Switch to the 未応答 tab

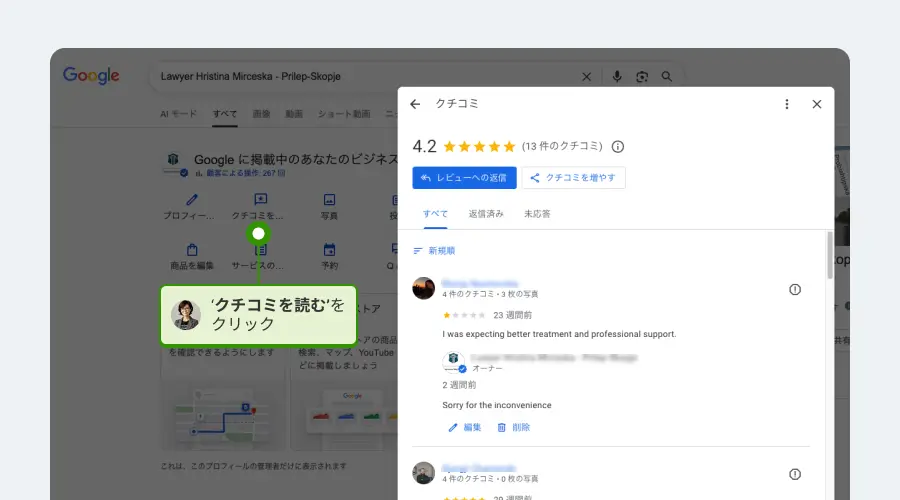click(x=537, y=214)
